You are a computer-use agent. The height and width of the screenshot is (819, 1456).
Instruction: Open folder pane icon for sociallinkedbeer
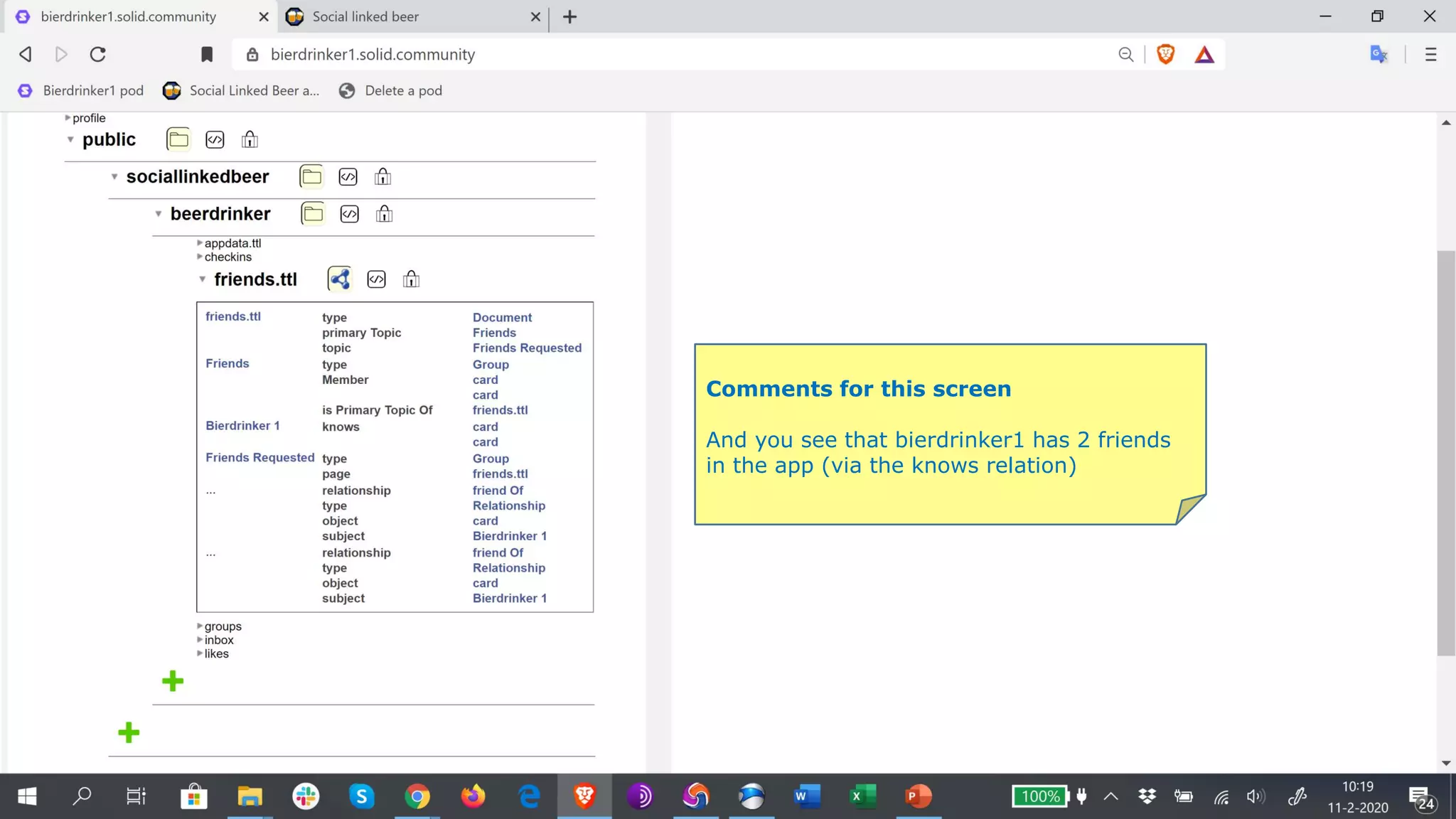coord(311,176)
